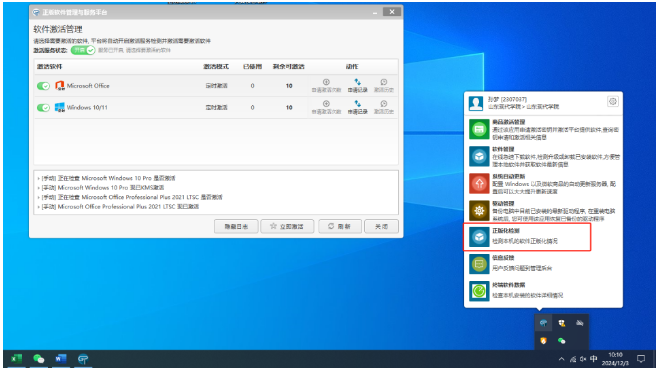Click the platform icon in tray overflow
The width and height of the screenshot is (656, 371).
pos(543,323)
